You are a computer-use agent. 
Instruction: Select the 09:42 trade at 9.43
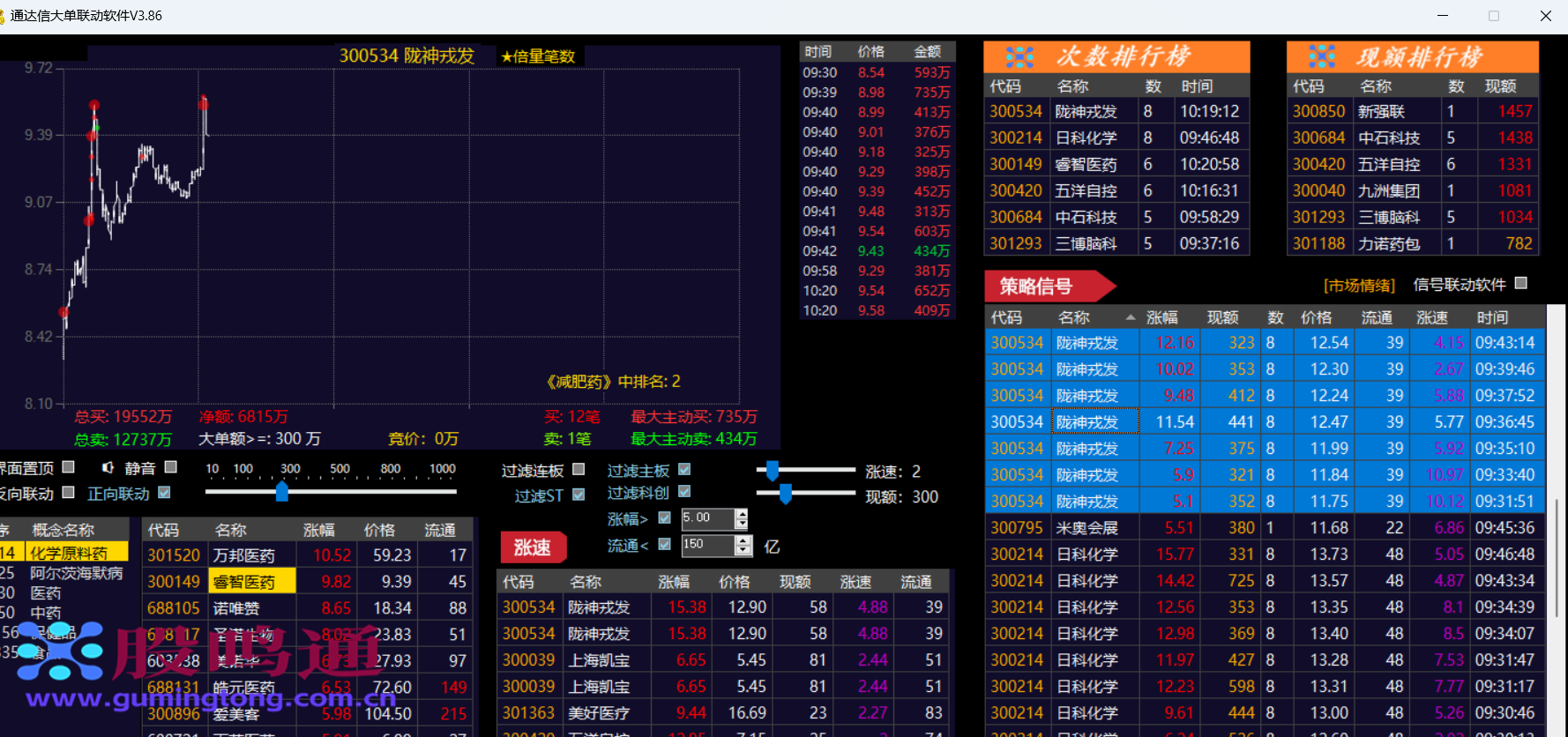[x=877, y=251]
